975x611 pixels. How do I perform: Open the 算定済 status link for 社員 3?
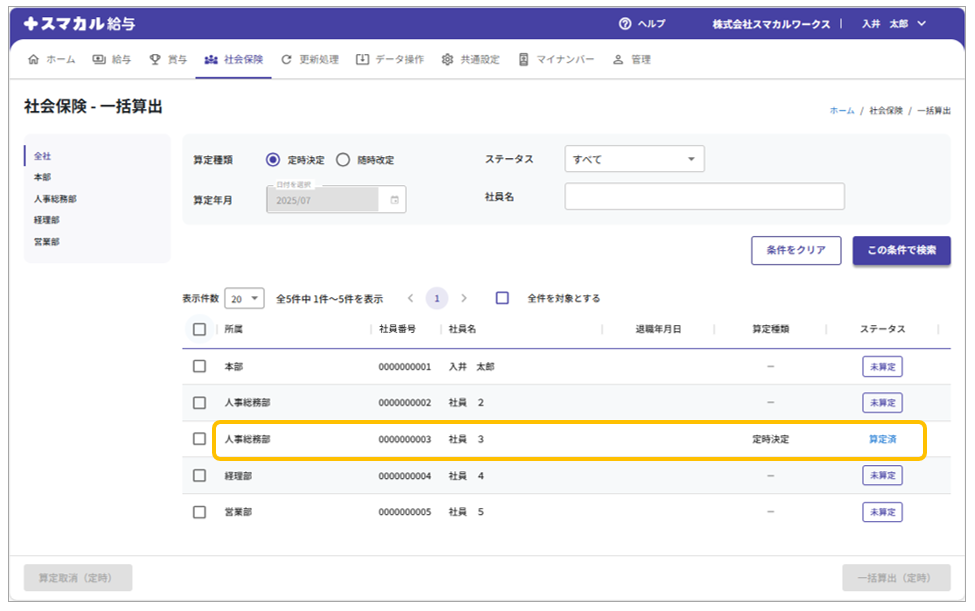pyautogui.click(x=882, y=439)
